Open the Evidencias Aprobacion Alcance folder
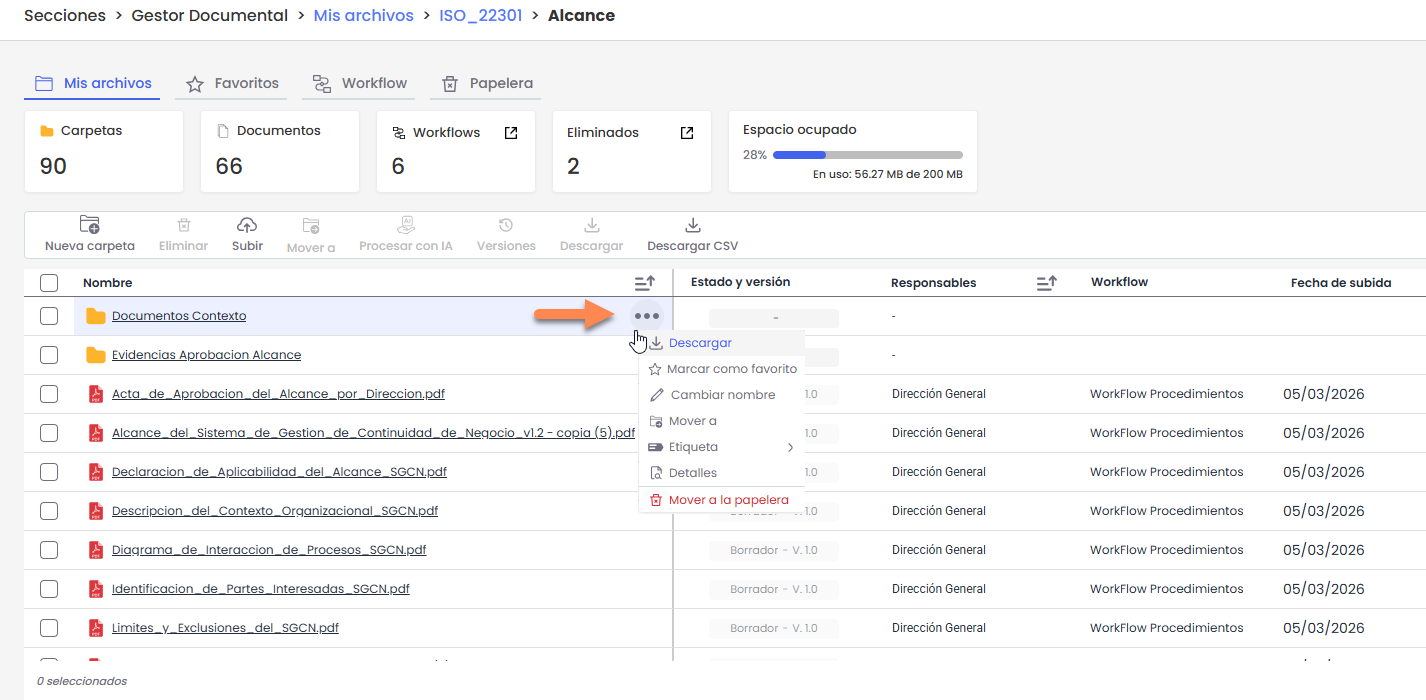Viewport: 1426px width, 700px height. pos(206,355)
